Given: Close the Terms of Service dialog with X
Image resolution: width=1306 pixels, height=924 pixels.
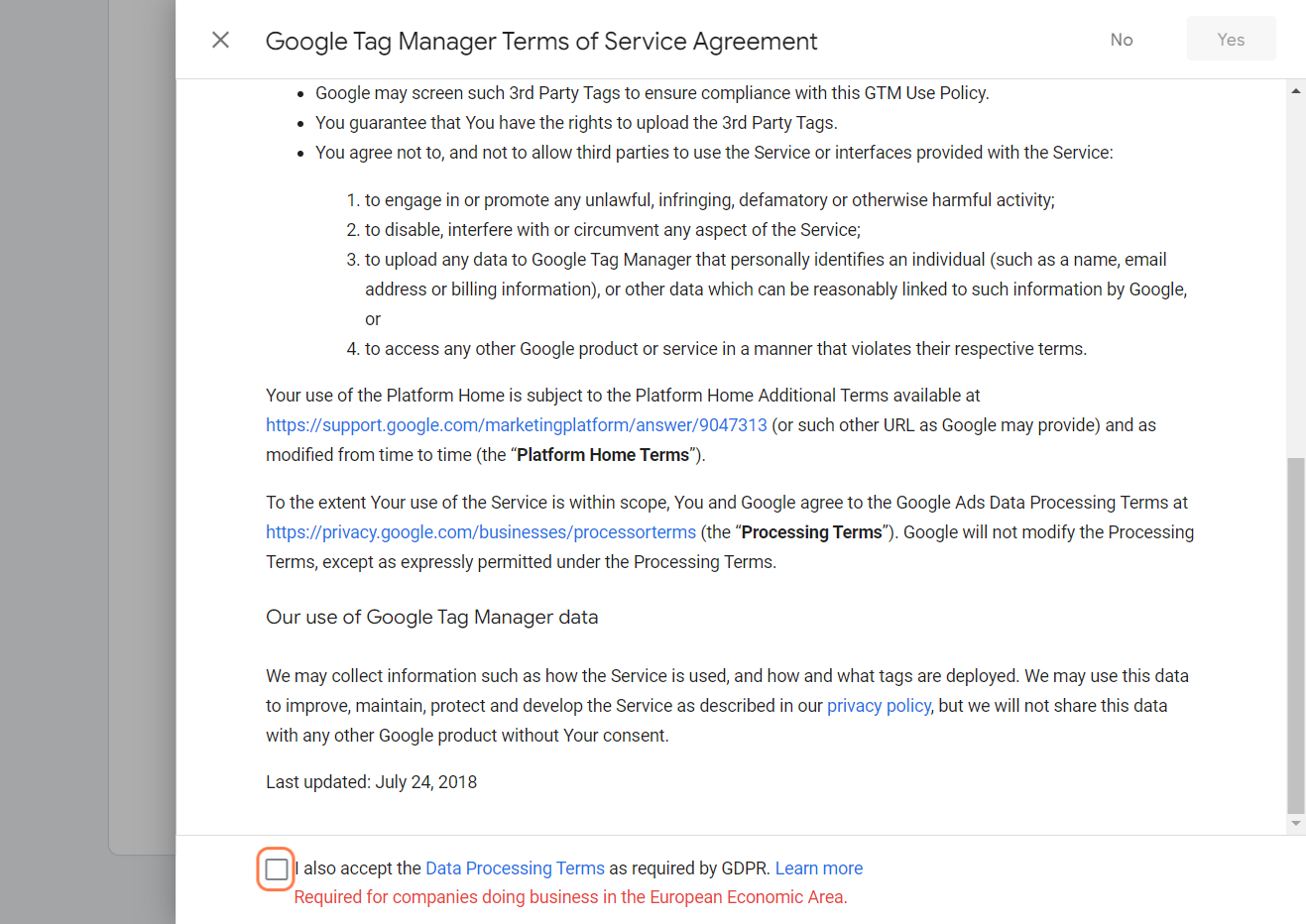Looking at the screenshot, I should [221, 40].
